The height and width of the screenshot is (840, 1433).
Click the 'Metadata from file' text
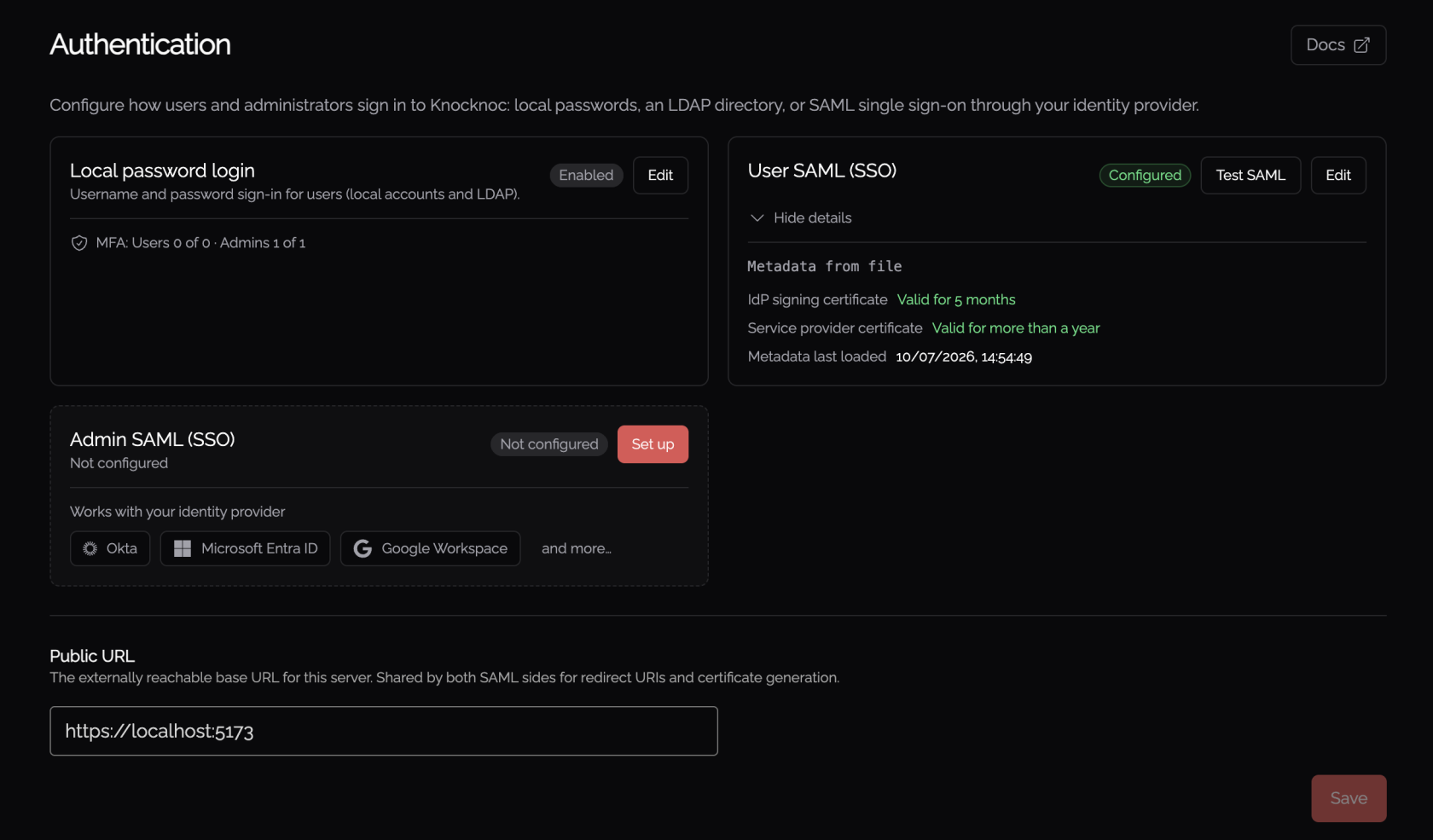click(825, 266)
